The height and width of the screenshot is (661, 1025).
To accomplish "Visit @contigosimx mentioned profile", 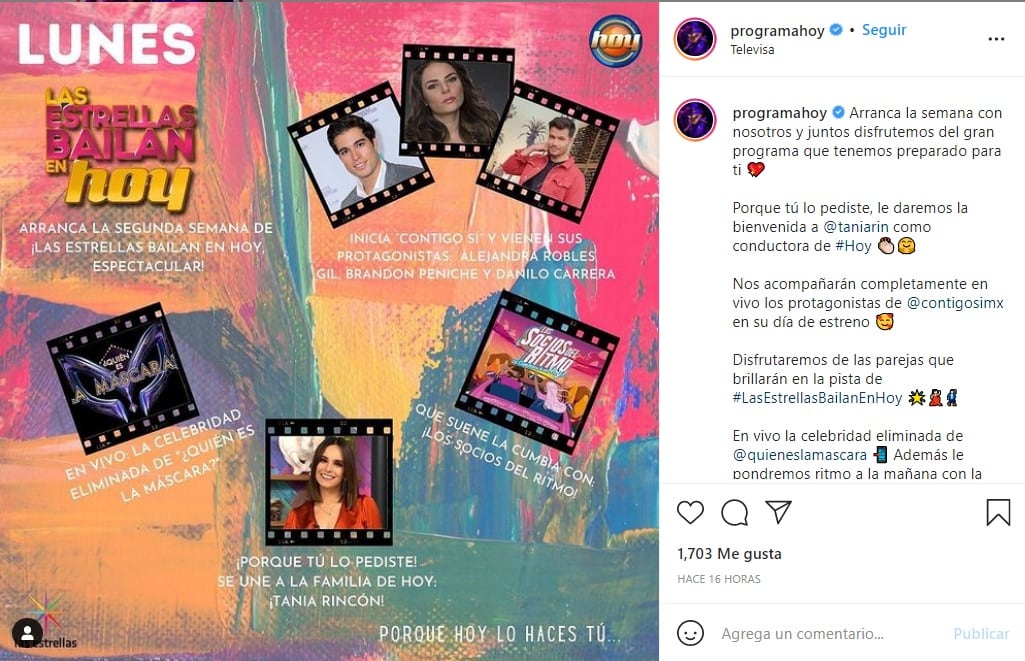I will [954, 303].
